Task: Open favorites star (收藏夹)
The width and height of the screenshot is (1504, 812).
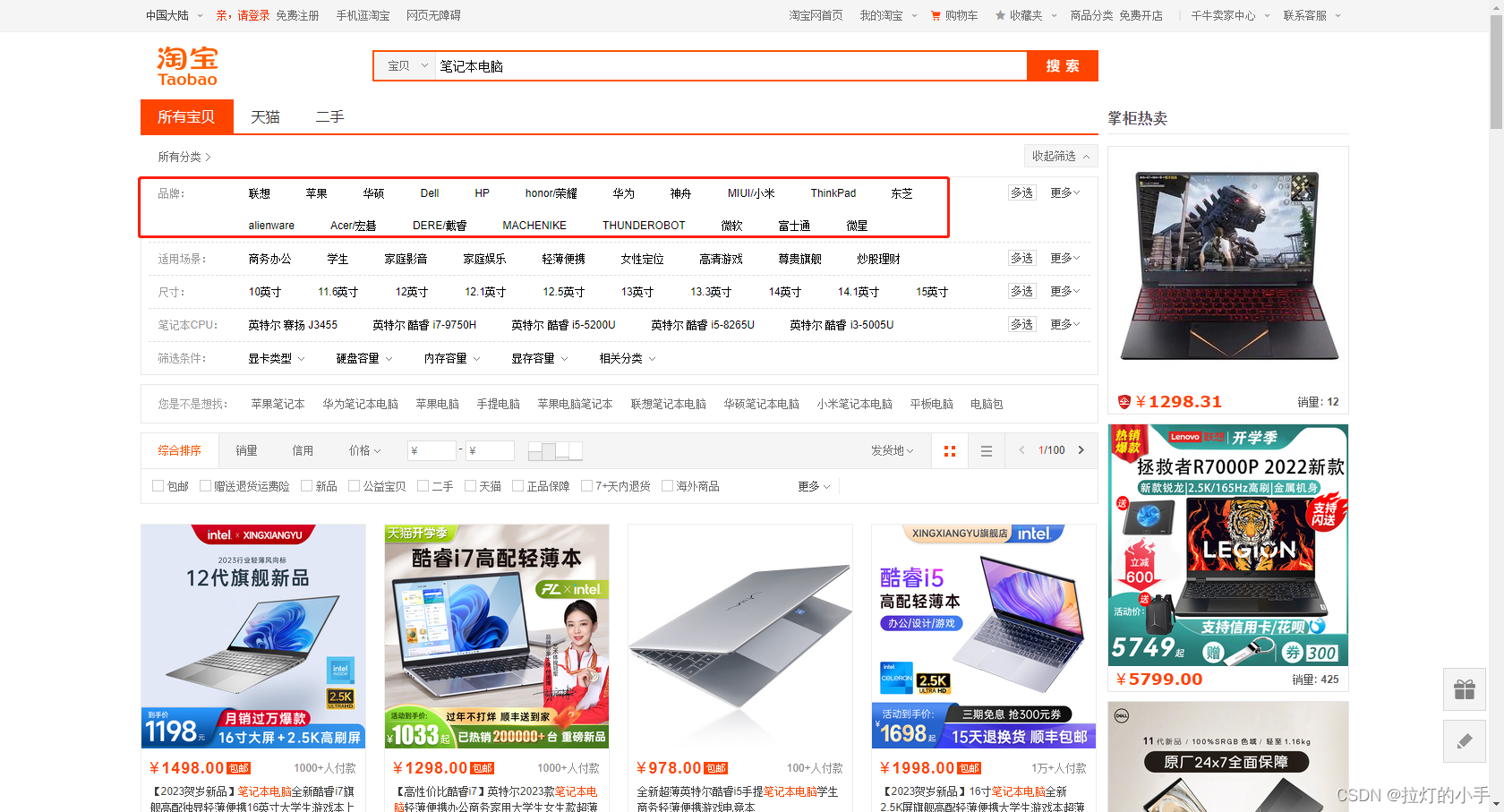Action: point(1019,15)
